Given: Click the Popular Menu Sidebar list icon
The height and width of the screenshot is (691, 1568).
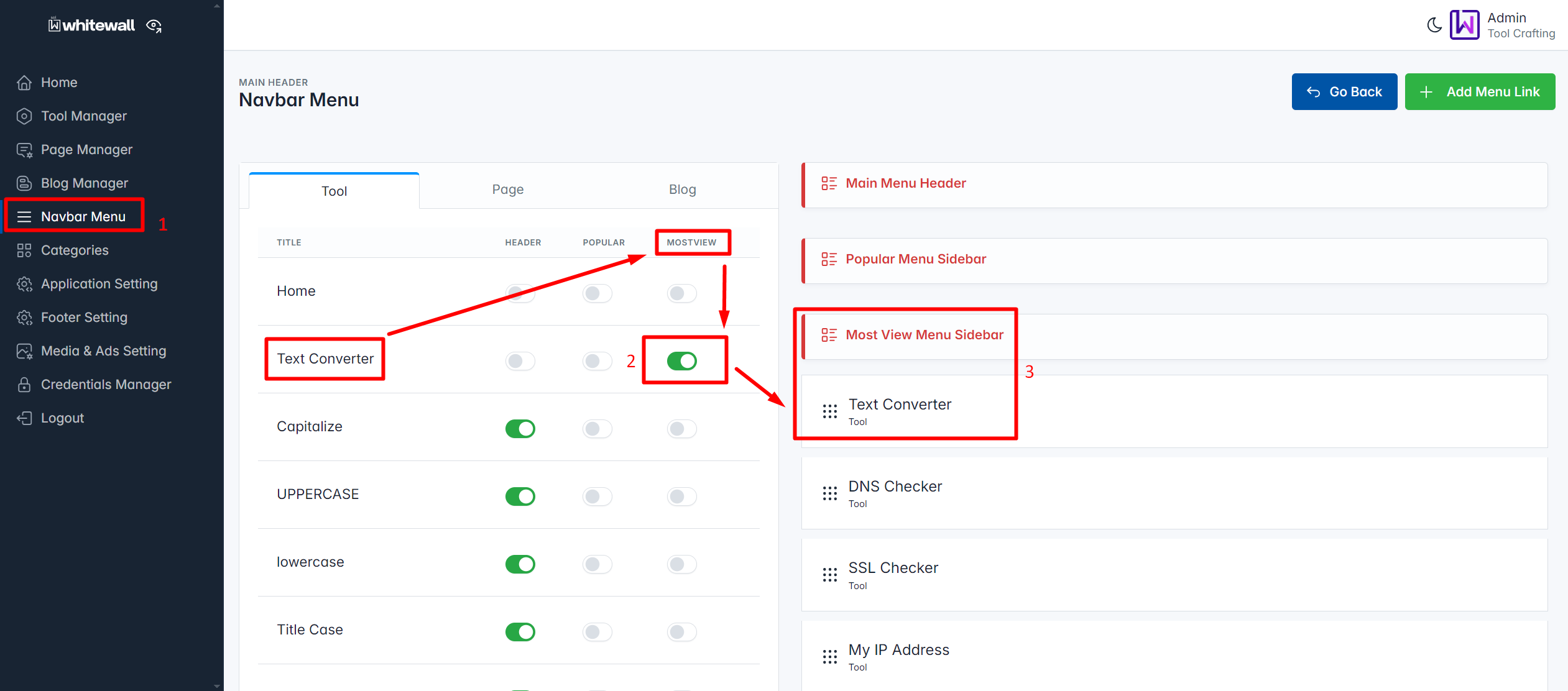Looking at the screenshot, I should click(x=829, y=259).
